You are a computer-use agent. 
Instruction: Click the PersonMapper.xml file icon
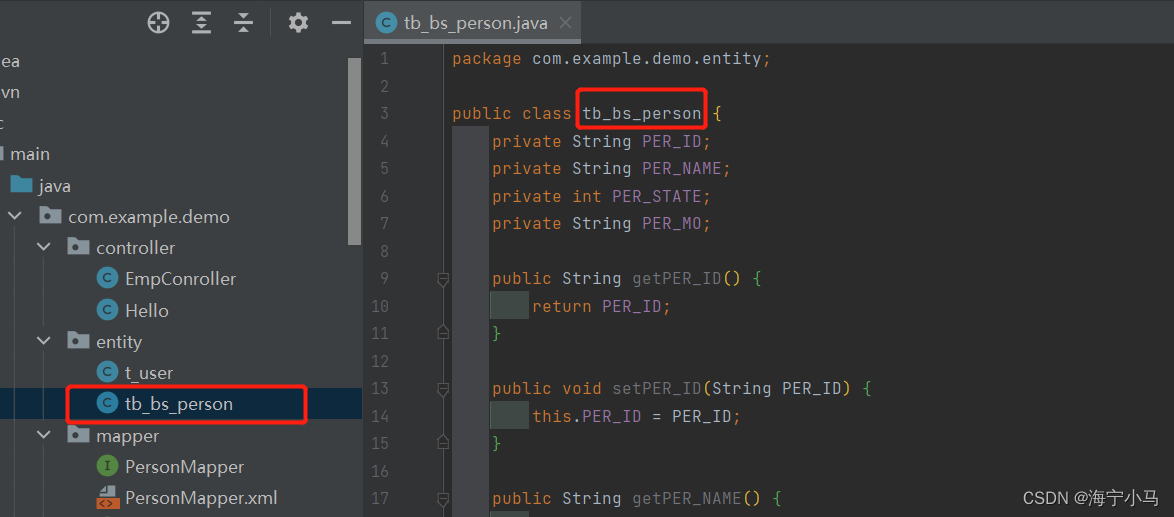pos(108,498)
